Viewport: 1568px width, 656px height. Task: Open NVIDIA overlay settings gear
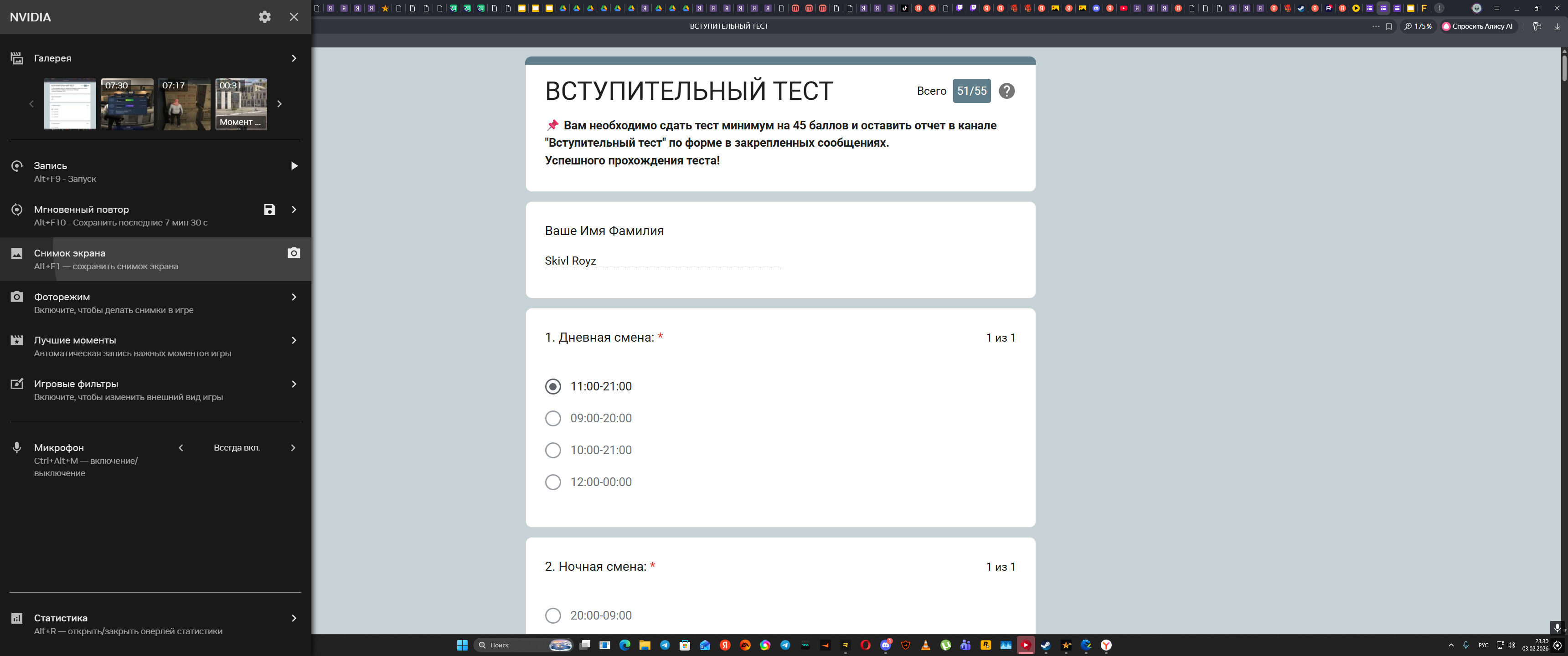click(264, 17)
